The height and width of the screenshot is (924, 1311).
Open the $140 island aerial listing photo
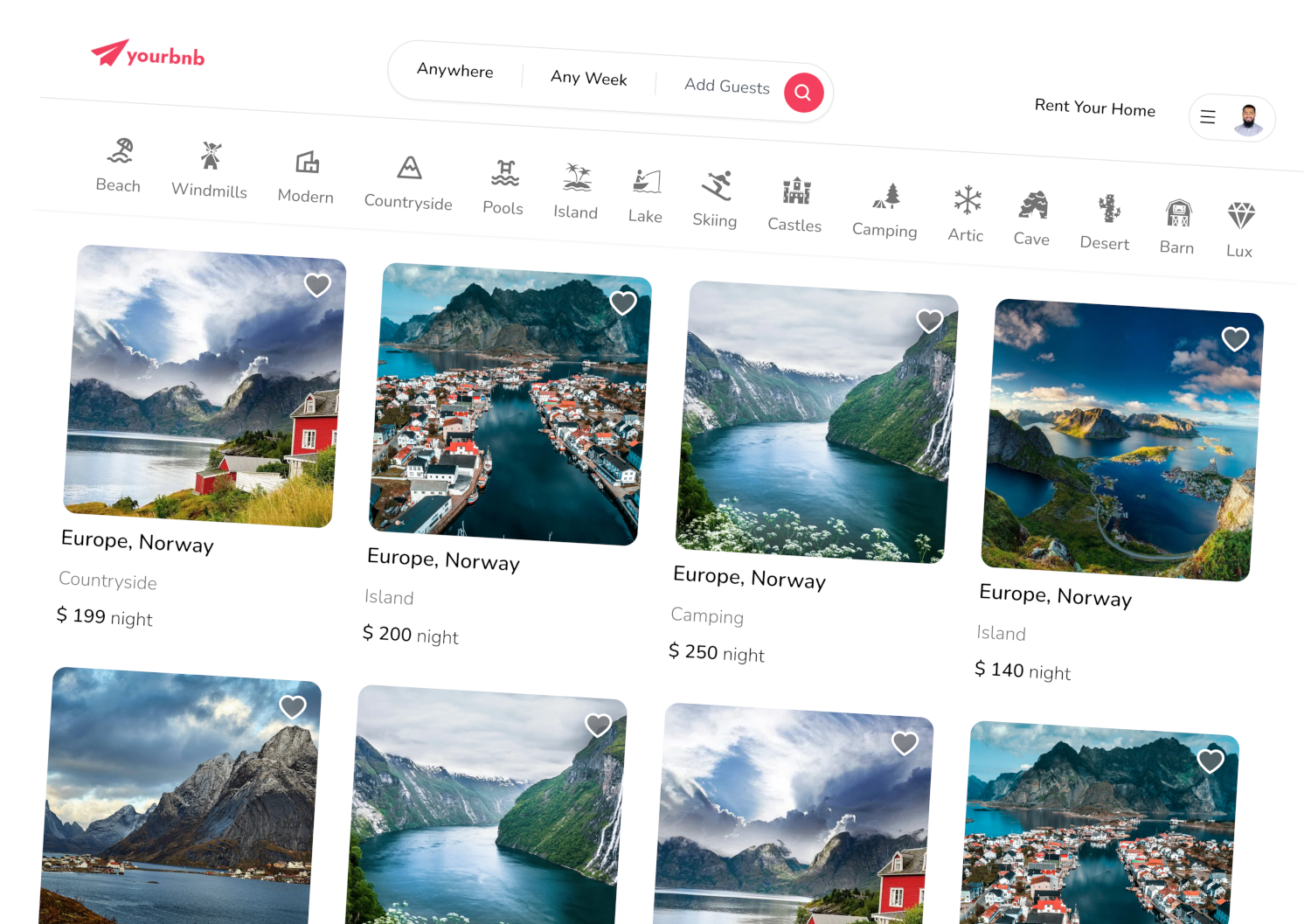1122,440
